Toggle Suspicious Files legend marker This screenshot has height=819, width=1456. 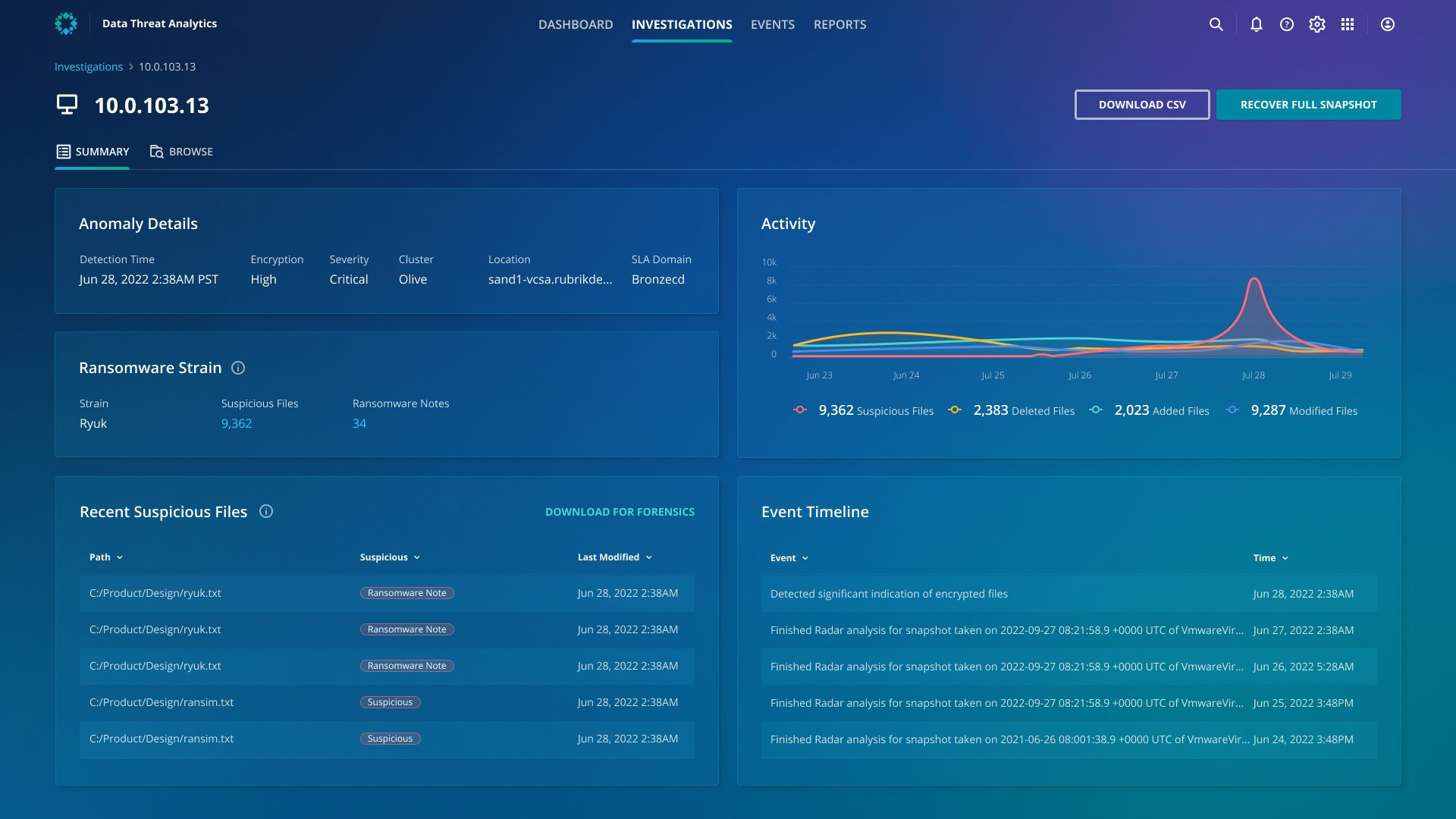click(800, 410)
